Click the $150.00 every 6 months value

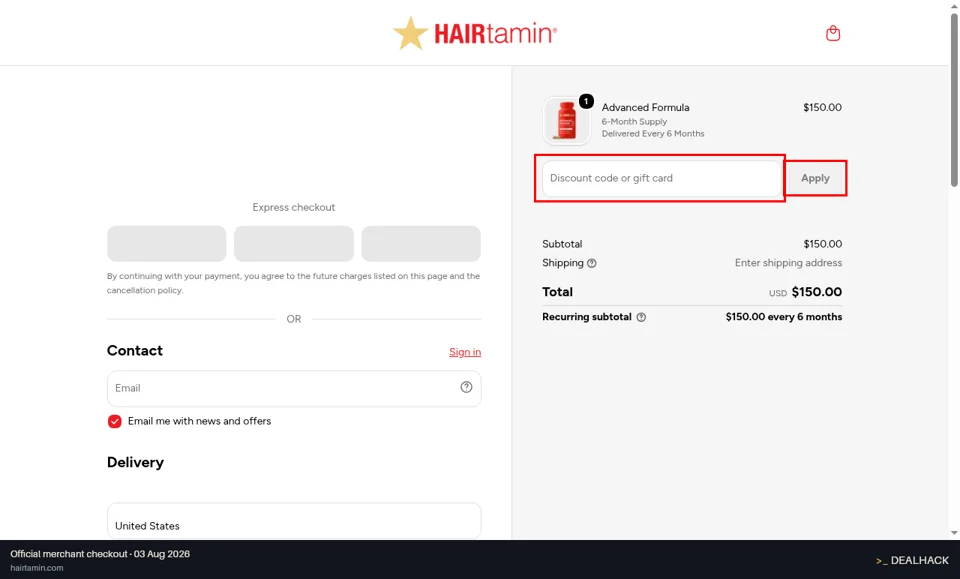784,316
